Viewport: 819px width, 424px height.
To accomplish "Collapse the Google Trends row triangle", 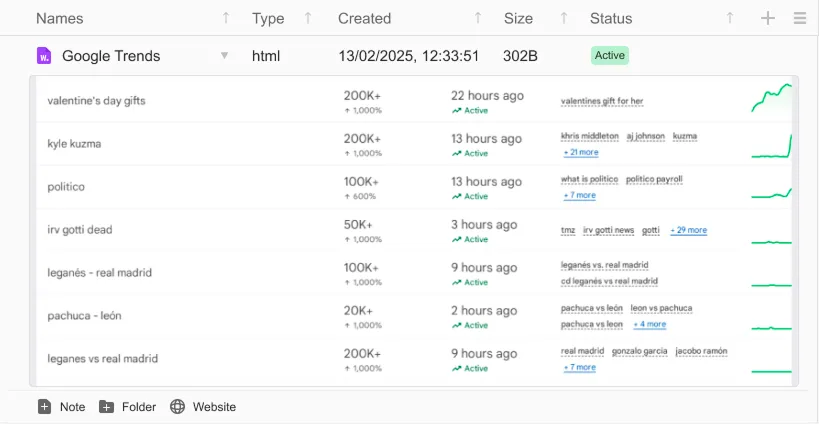I will point(224,55).
